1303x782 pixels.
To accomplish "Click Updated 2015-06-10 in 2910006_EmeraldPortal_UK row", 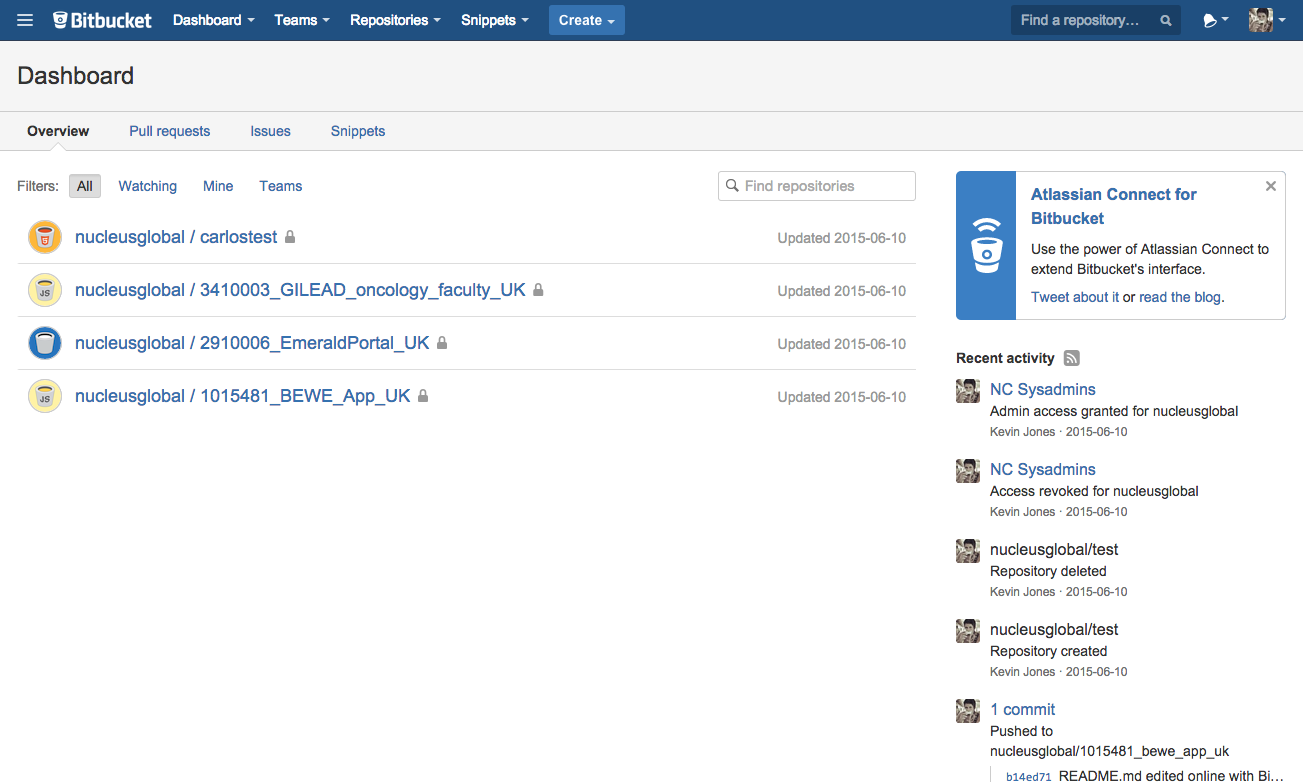I will (842, 344).
